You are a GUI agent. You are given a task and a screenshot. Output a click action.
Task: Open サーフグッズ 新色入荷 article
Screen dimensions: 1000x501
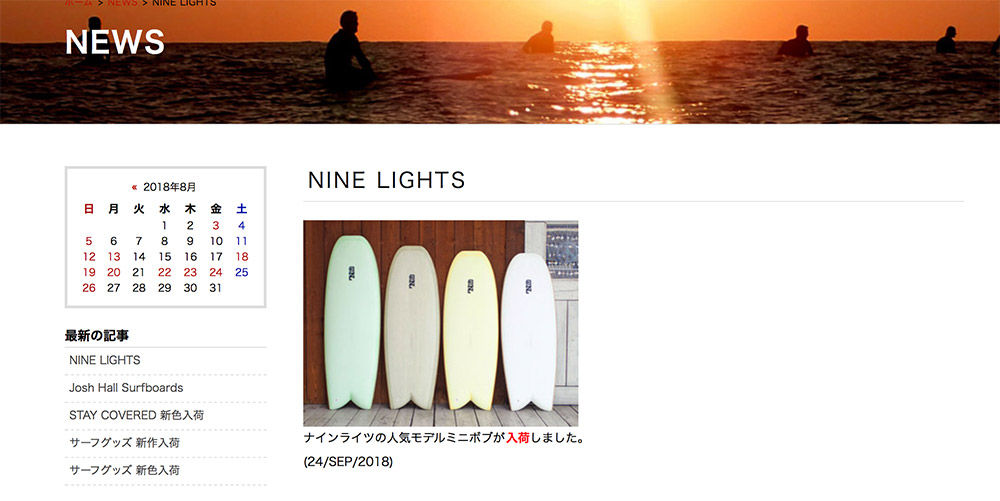click(124, 470)
